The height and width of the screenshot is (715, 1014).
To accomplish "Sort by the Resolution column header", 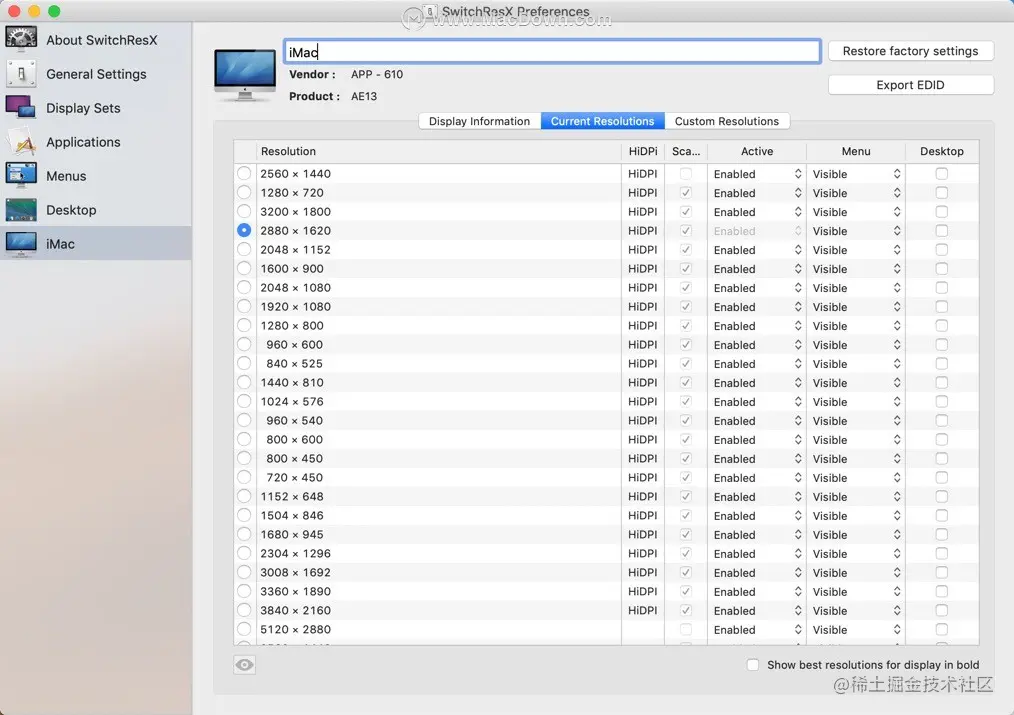I will click(x=438, y=151).
